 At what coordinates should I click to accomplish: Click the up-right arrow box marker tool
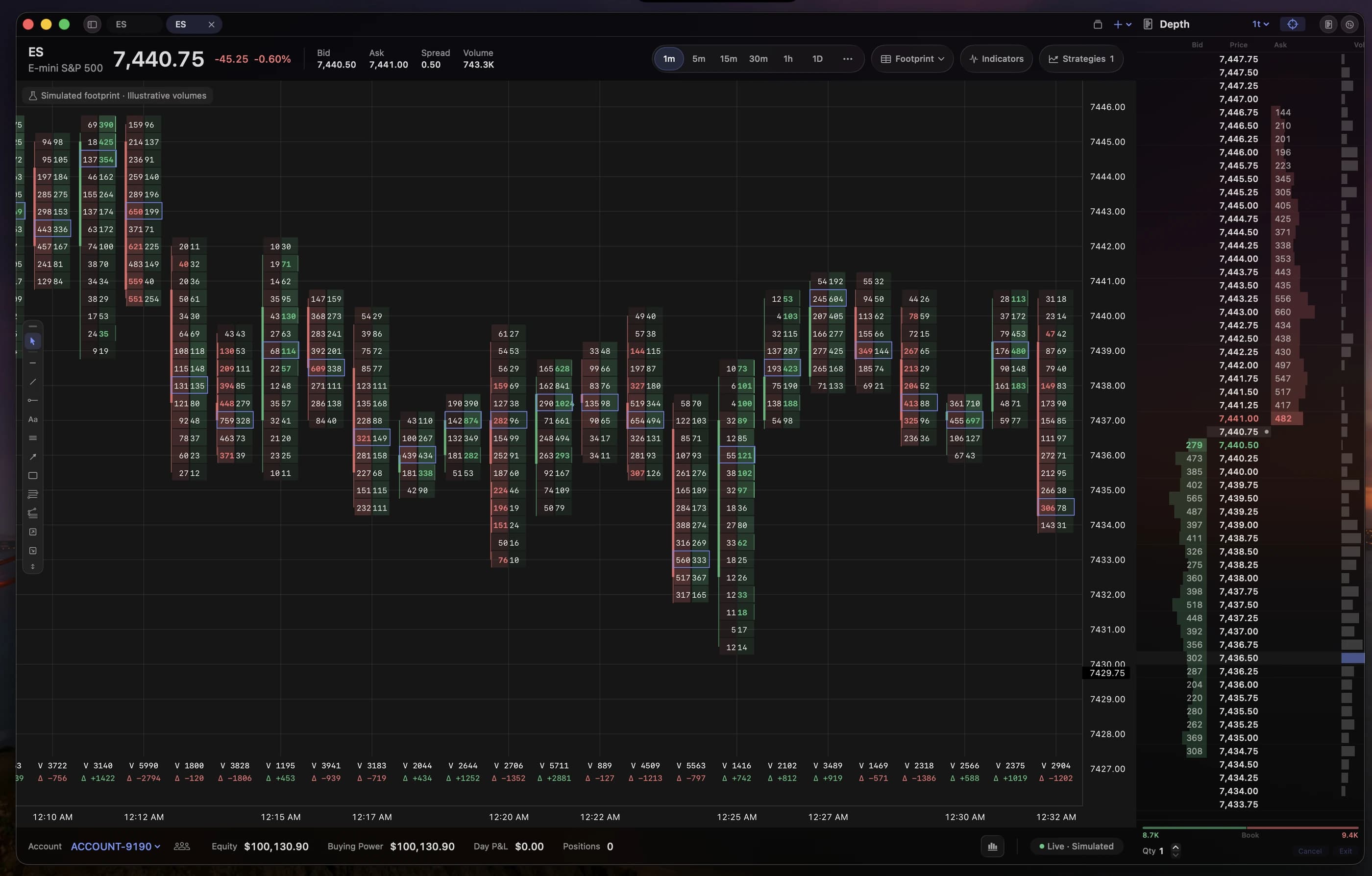pos(32,532)
